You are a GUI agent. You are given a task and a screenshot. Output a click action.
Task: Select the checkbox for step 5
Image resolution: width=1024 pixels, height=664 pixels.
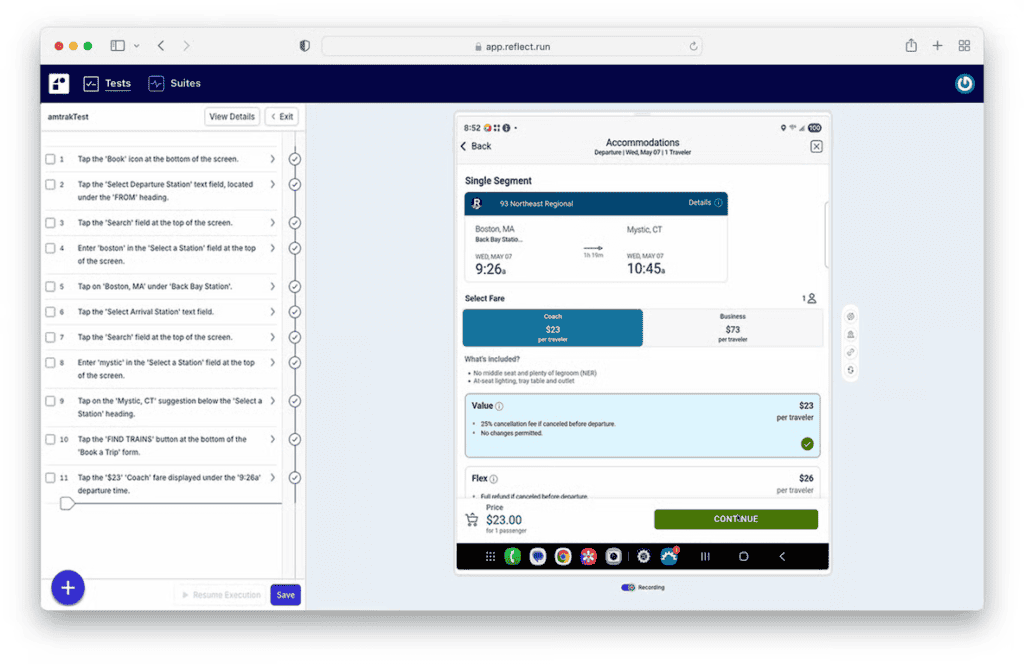coord(50,286)
